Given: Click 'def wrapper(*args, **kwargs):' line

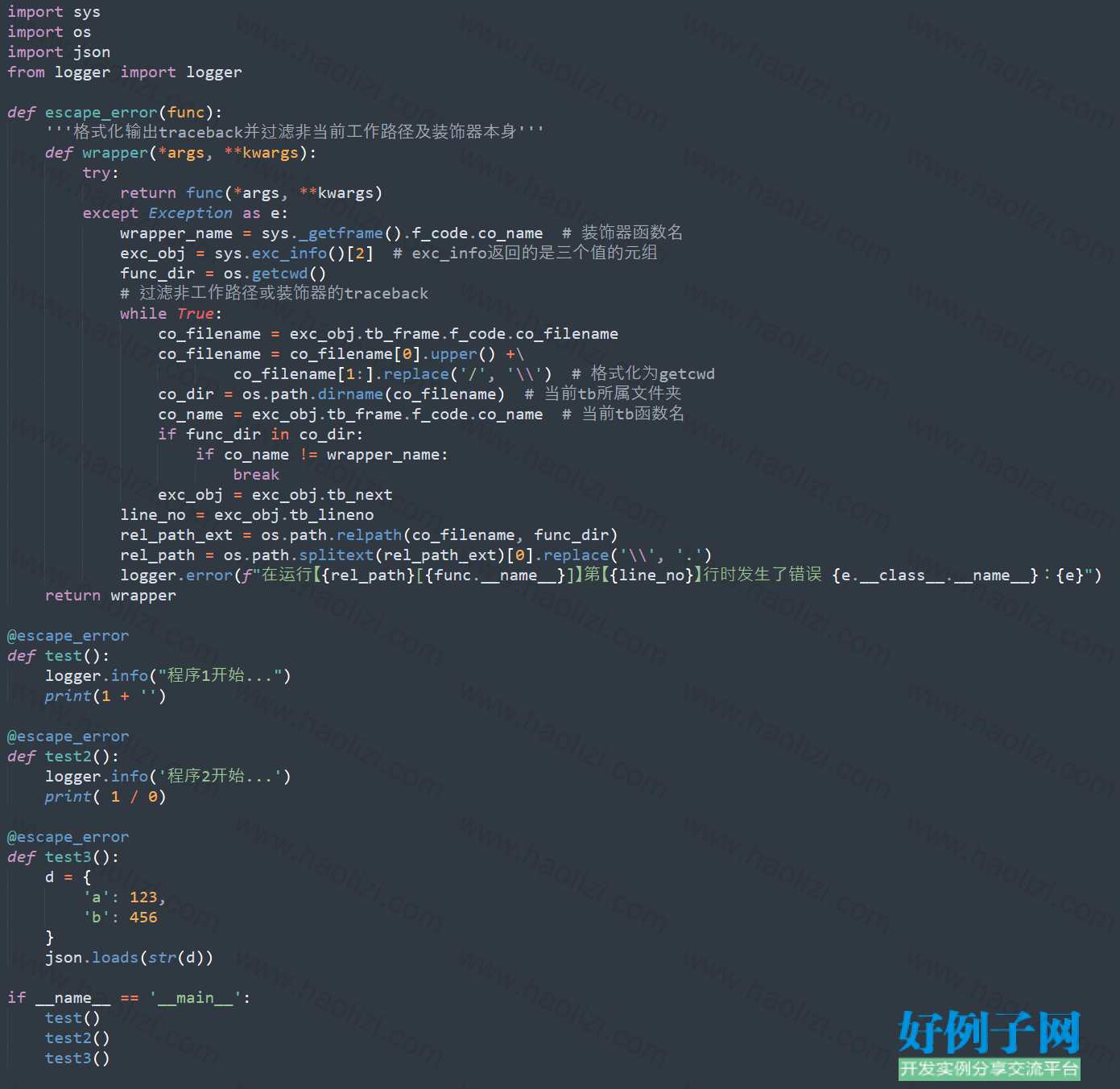Looking at the screenshot, I should [181, 153].
